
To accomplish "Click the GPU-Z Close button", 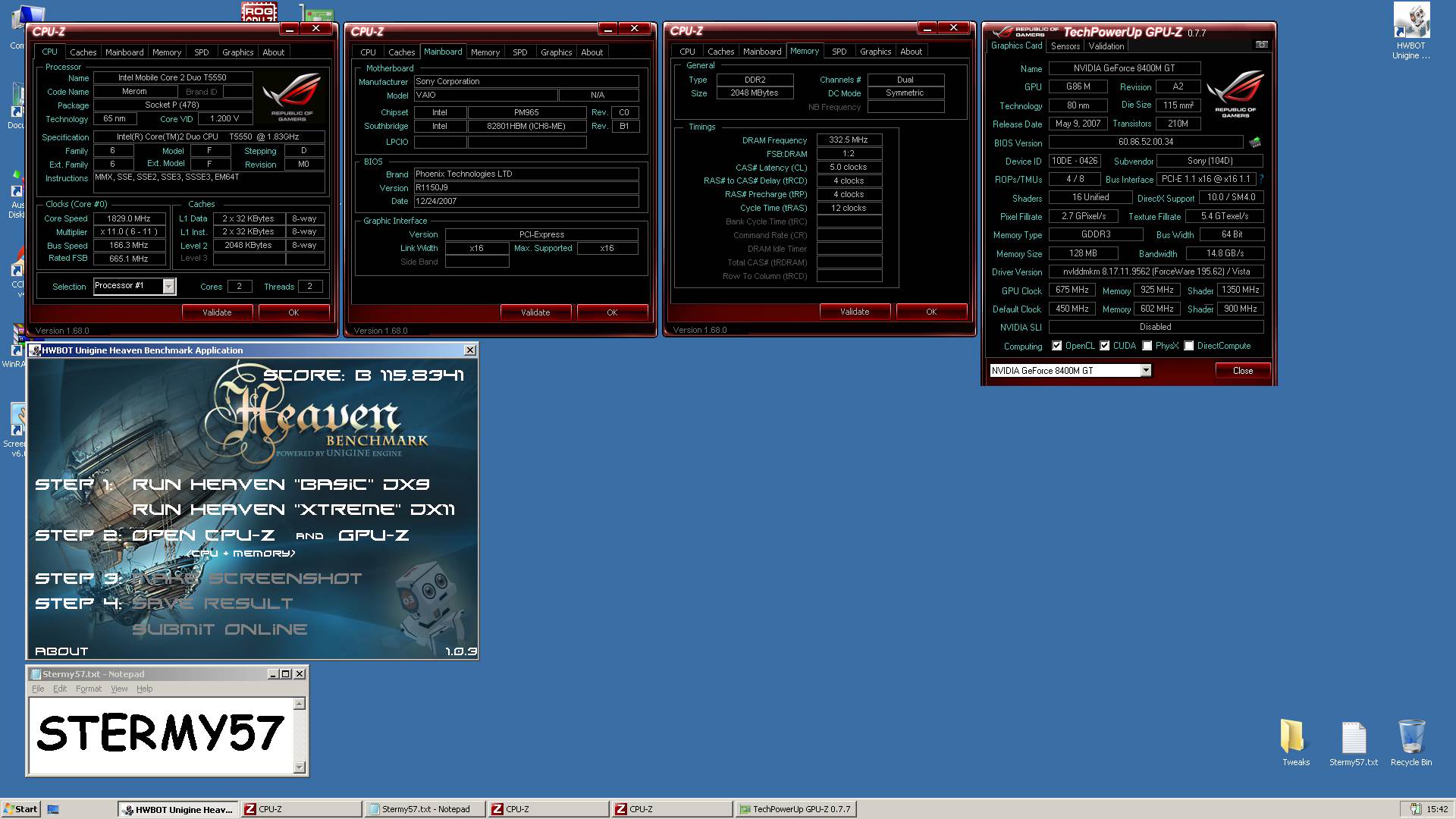I will point(1242,370).
